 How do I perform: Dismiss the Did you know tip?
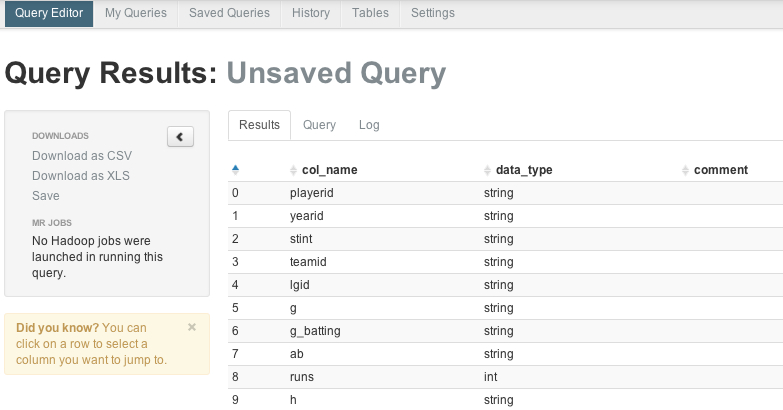click(192, 327)
